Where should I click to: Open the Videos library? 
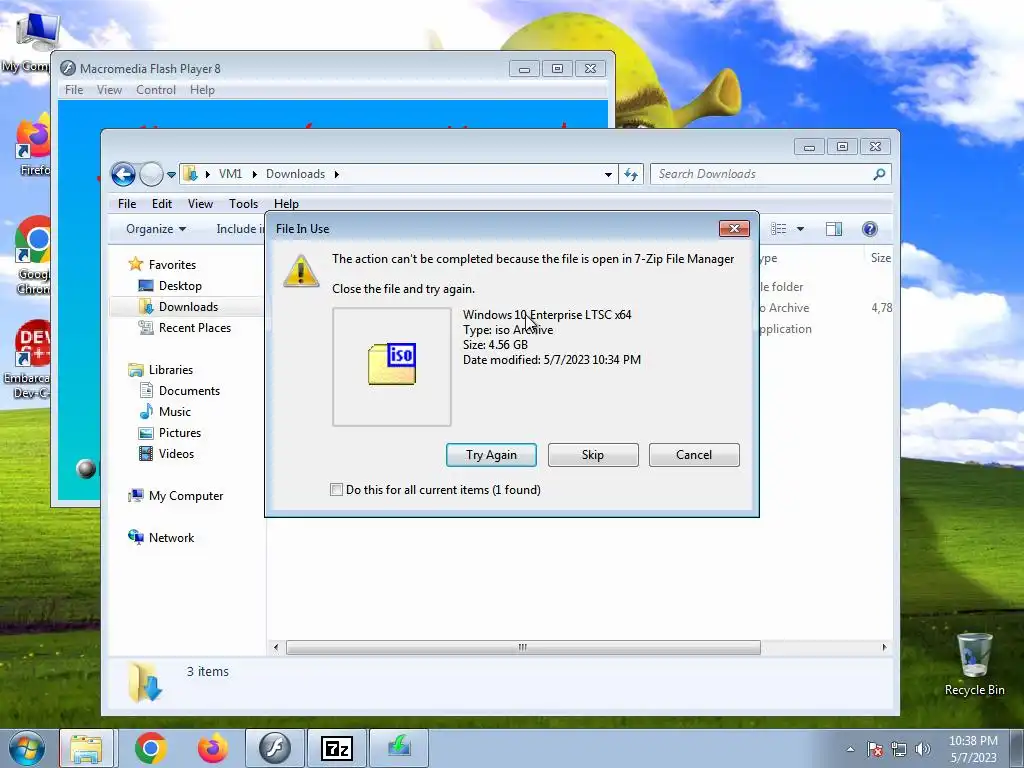tap(176, 454)
